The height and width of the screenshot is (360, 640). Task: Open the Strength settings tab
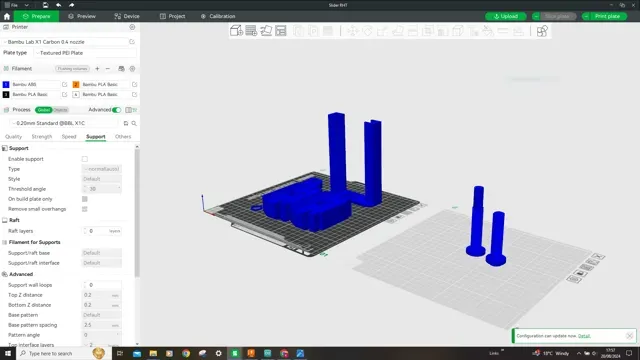click(x=42, y=137)
